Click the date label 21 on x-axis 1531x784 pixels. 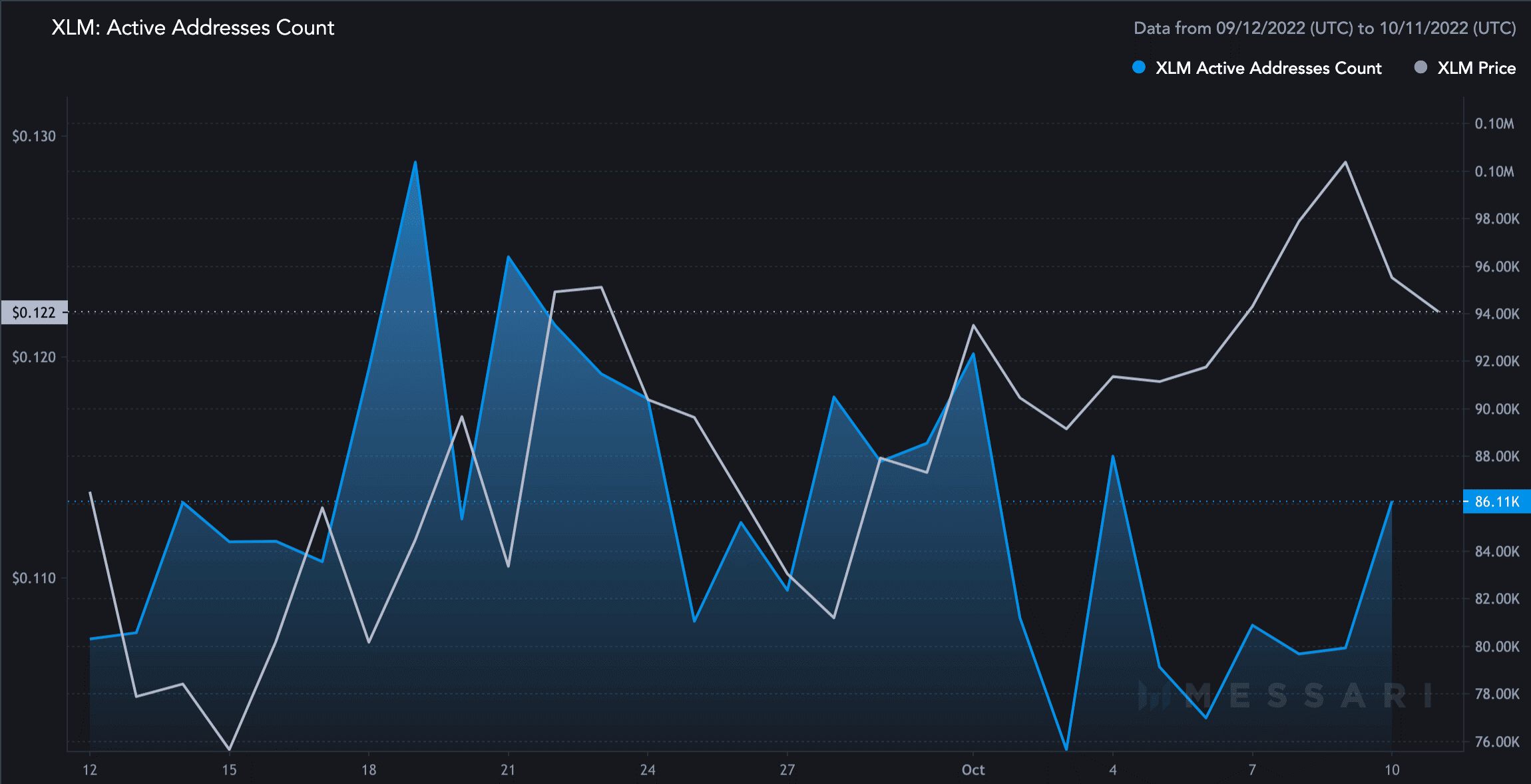508,770
